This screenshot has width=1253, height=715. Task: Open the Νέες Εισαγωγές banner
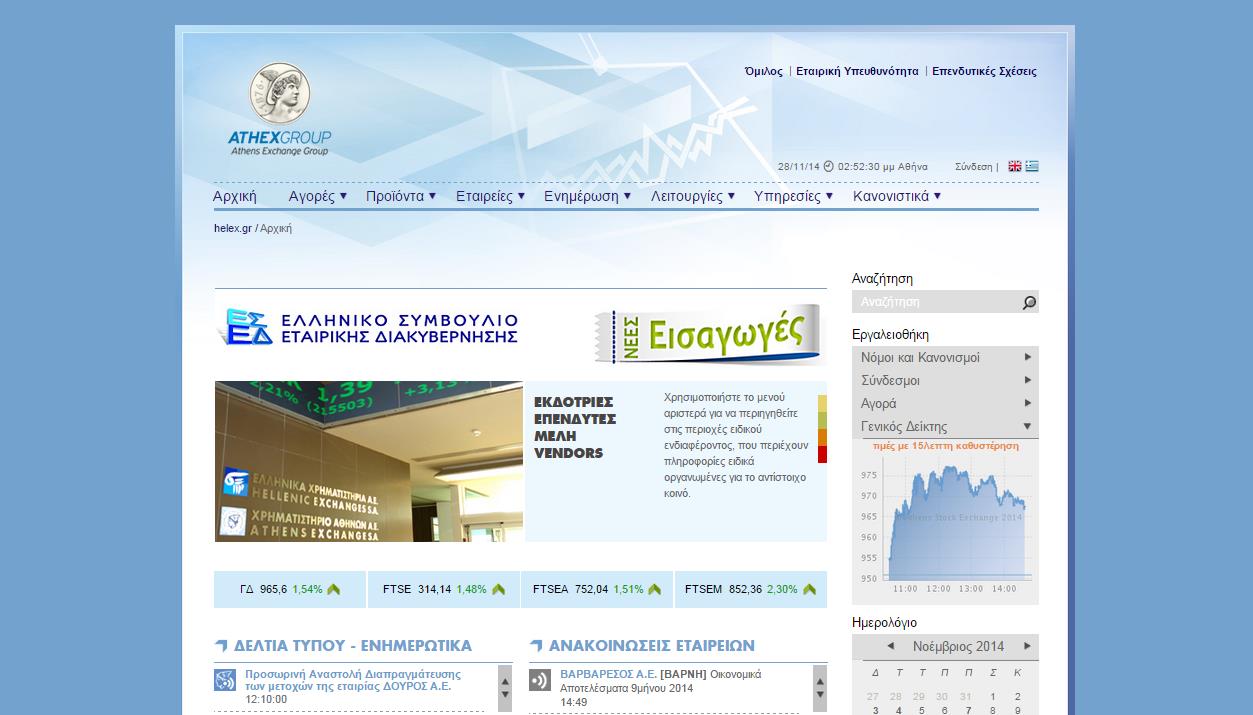pyautogui.click(x=708, y=334)
